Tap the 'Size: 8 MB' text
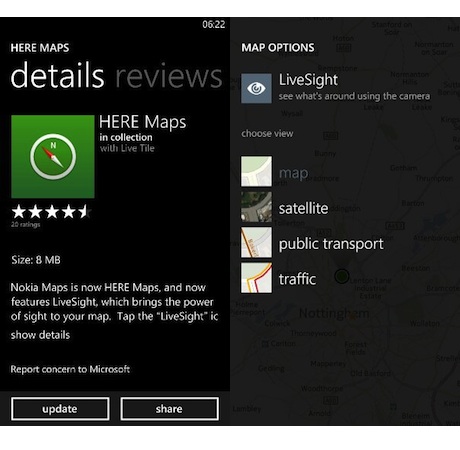 coord(36,260)
